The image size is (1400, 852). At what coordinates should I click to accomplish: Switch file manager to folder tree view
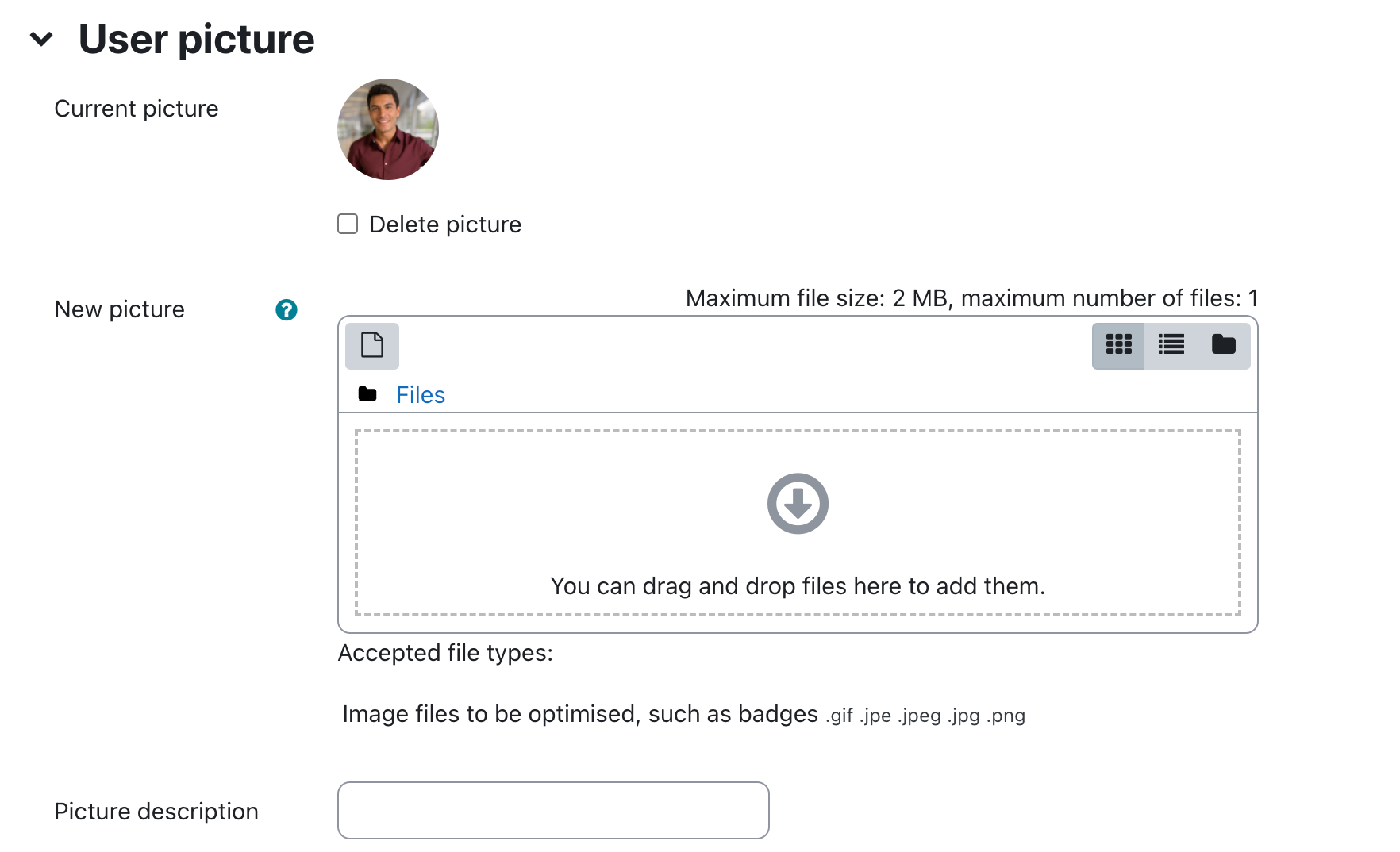[x=1224, y=345]
